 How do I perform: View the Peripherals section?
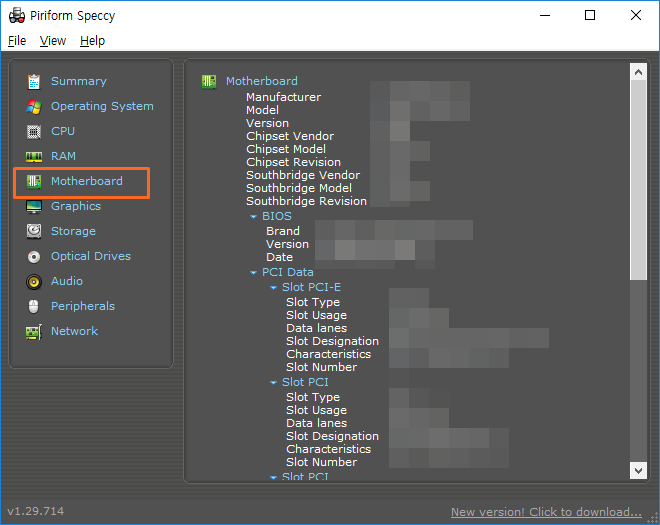pos(83,306)
